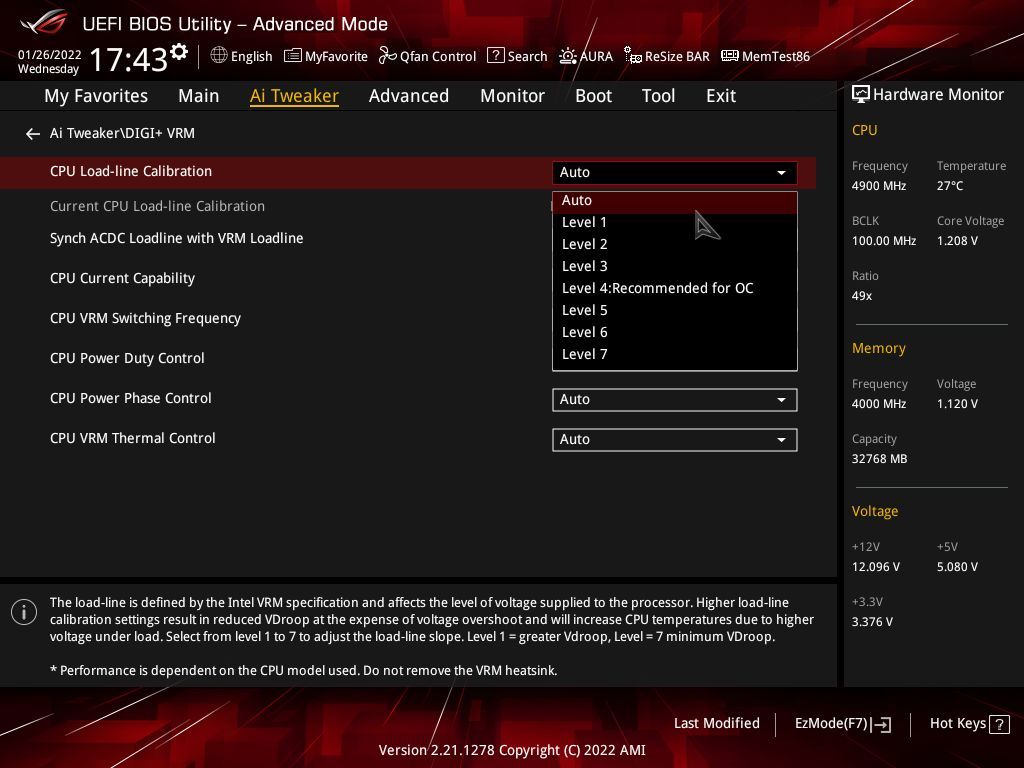
Task: Open My Favorites tab
Action: [x=96, y=96]
